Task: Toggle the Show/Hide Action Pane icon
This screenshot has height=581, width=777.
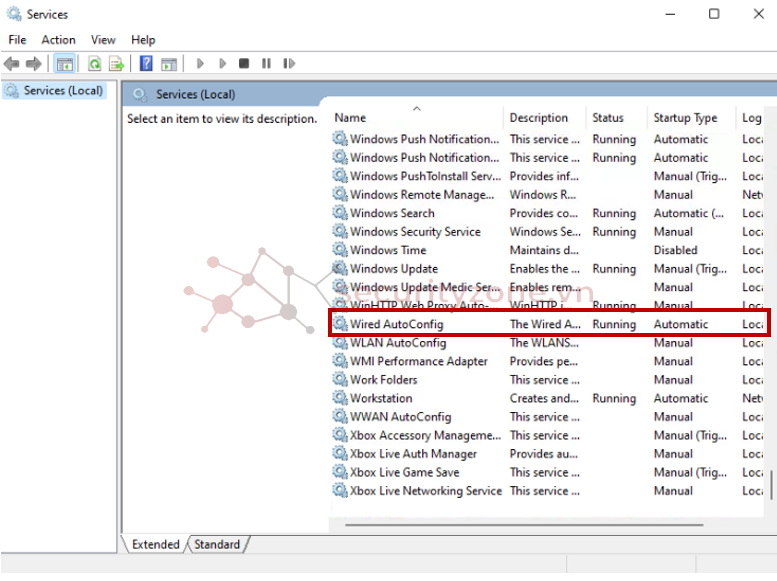Action: point(169,64)
